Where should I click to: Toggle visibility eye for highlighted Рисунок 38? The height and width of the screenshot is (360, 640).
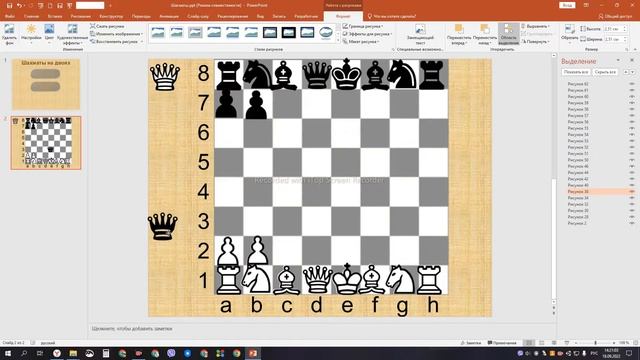[x=632, y=191]
